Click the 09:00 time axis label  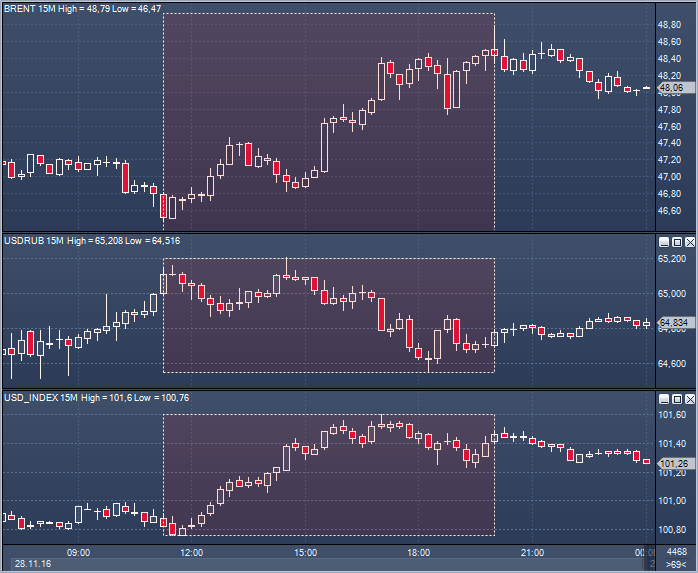[78, 552]
